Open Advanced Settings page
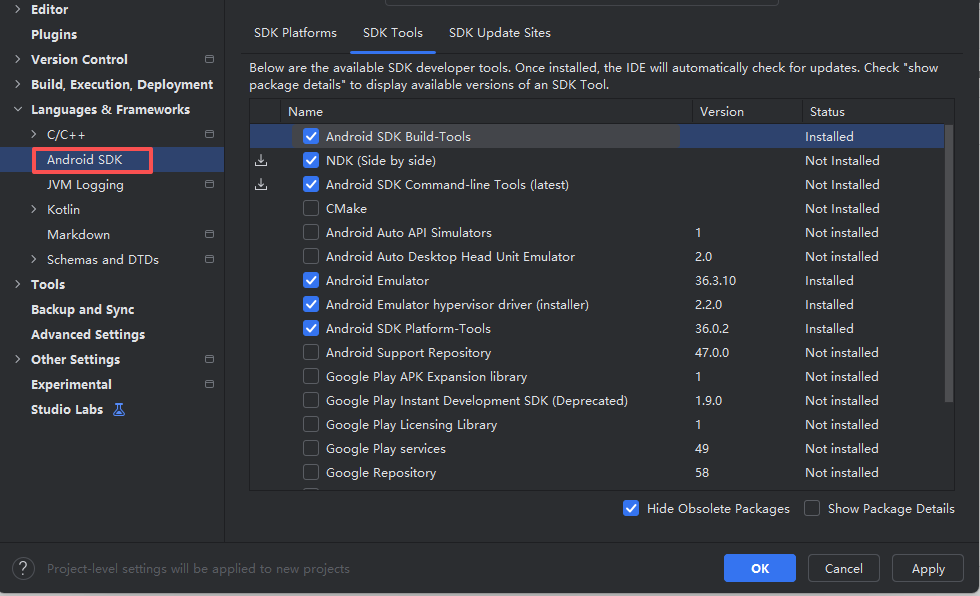 coord(88,335)
